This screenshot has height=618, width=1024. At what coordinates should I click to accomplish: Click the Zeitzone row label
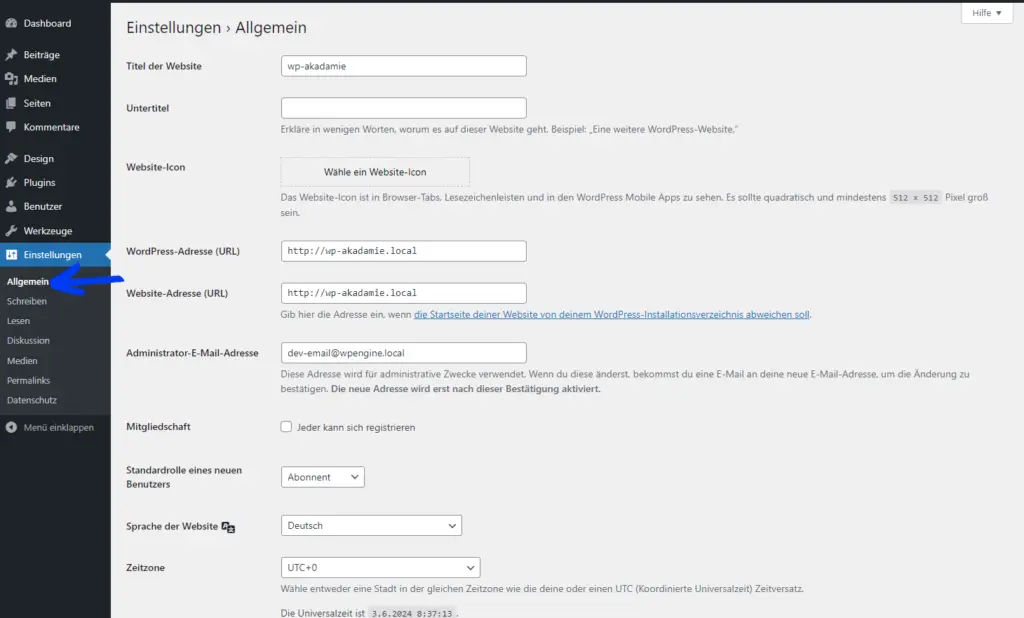pos(146,568)
